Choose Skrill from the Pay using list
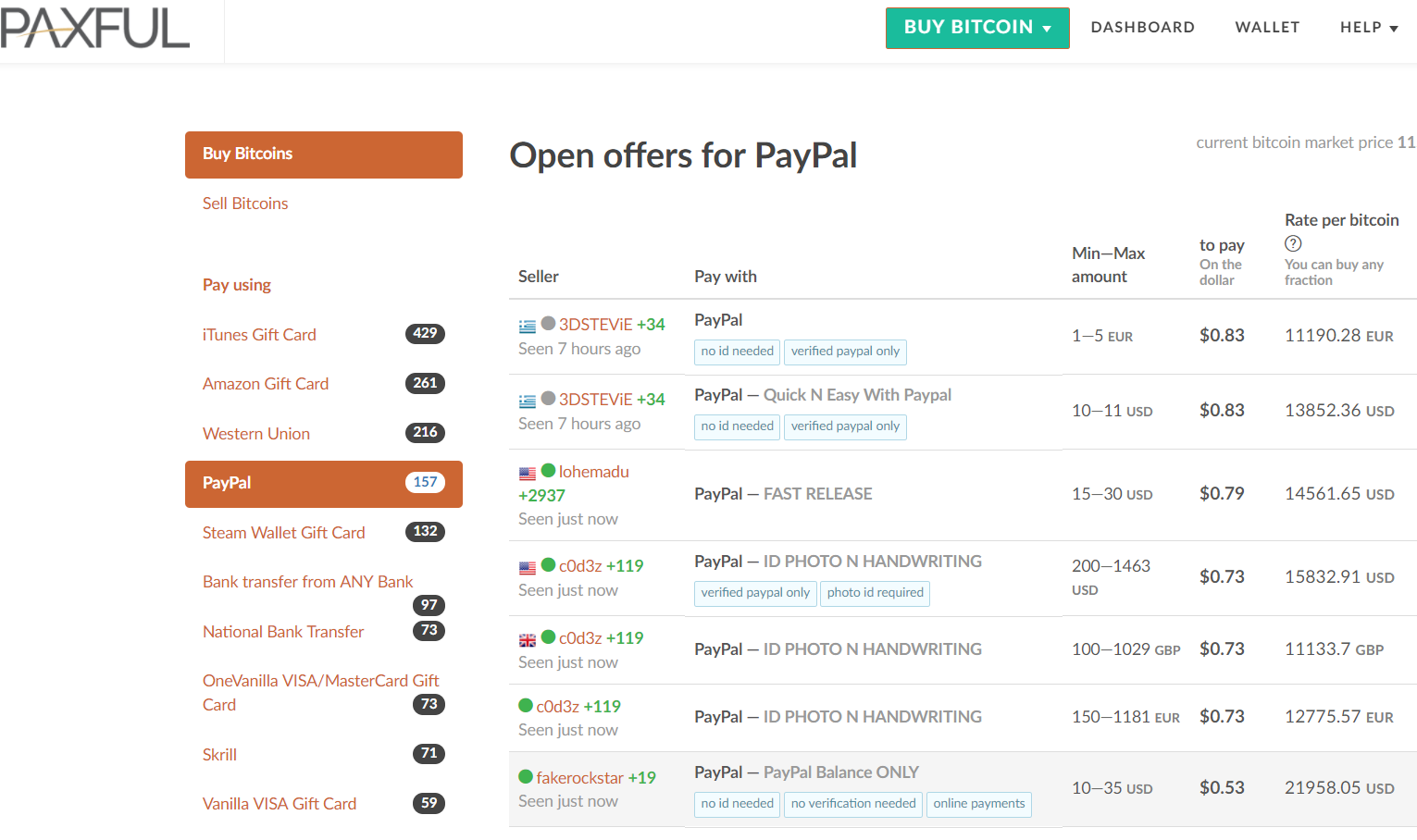 point(219,754)
